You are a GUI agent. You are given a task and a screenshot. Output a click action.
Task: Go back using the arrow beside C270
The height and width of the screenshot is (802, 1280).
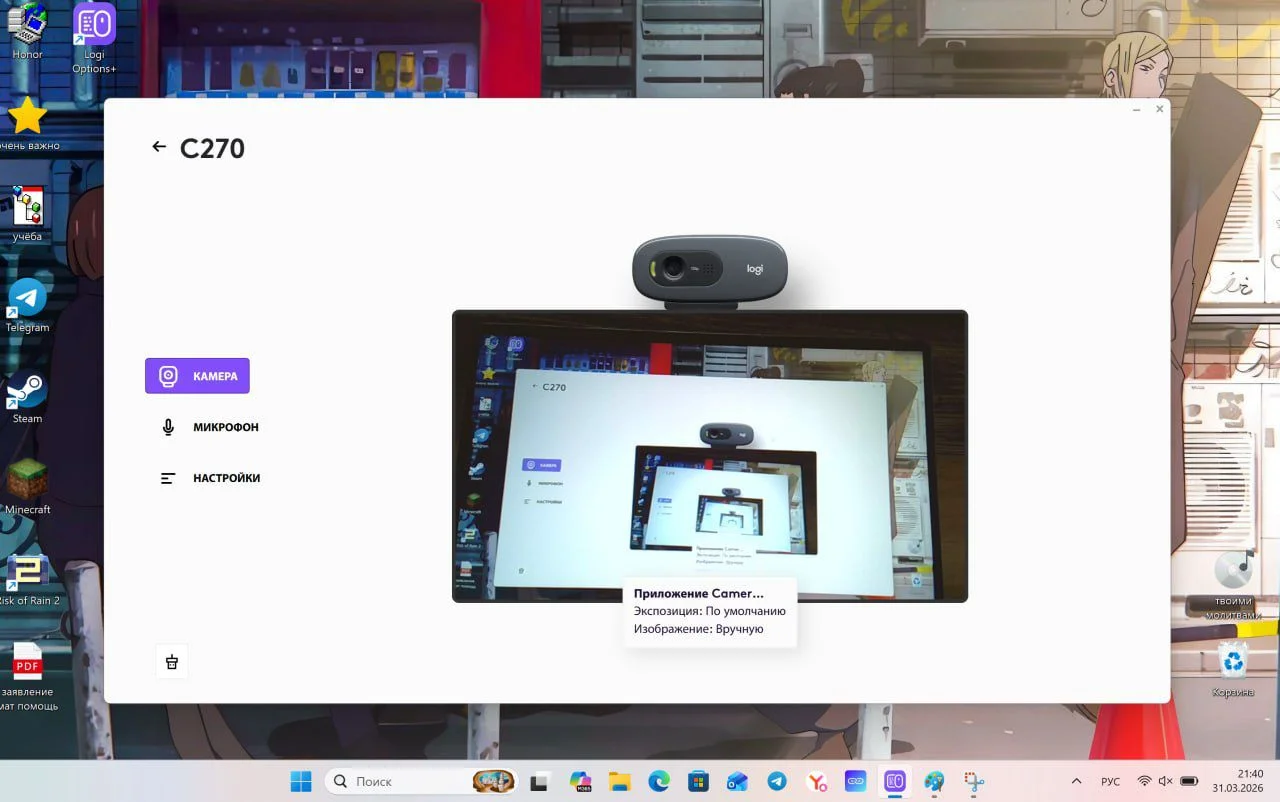click(x=158, y=147)
